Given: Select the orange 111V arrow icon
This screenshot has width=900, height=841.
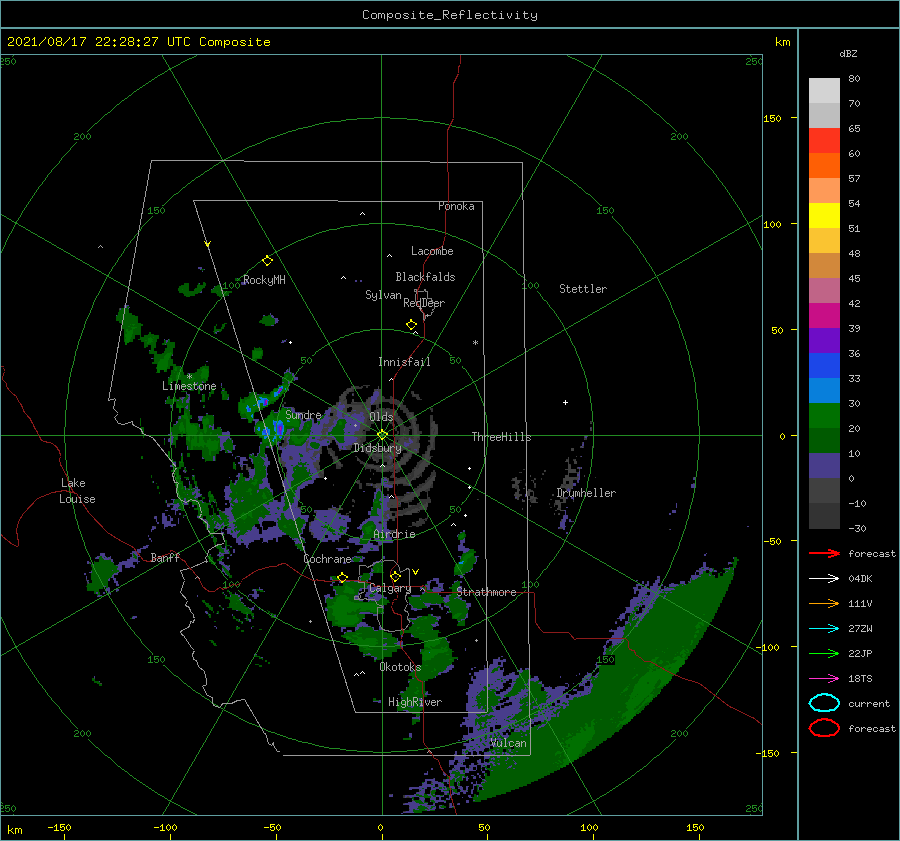Looking at the screenshot, I should pyautogui.click(x=824, y=603).
